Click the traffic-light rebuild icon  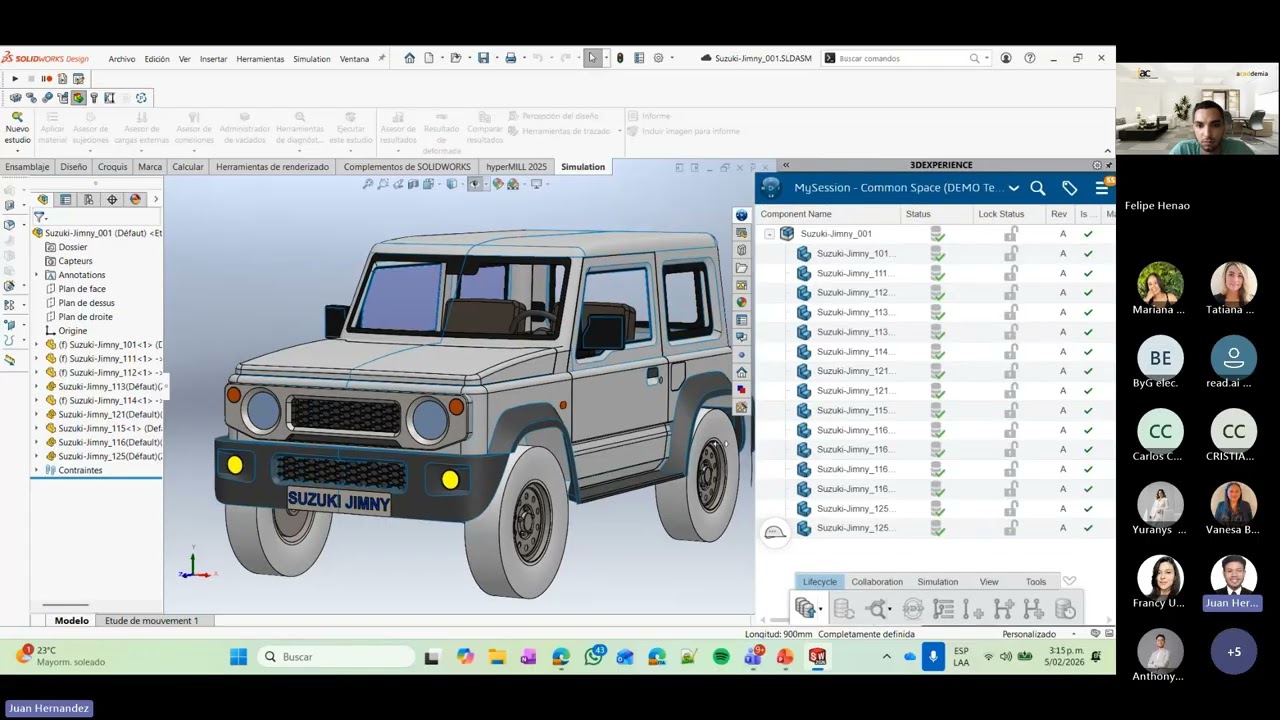tap(620, 58)
